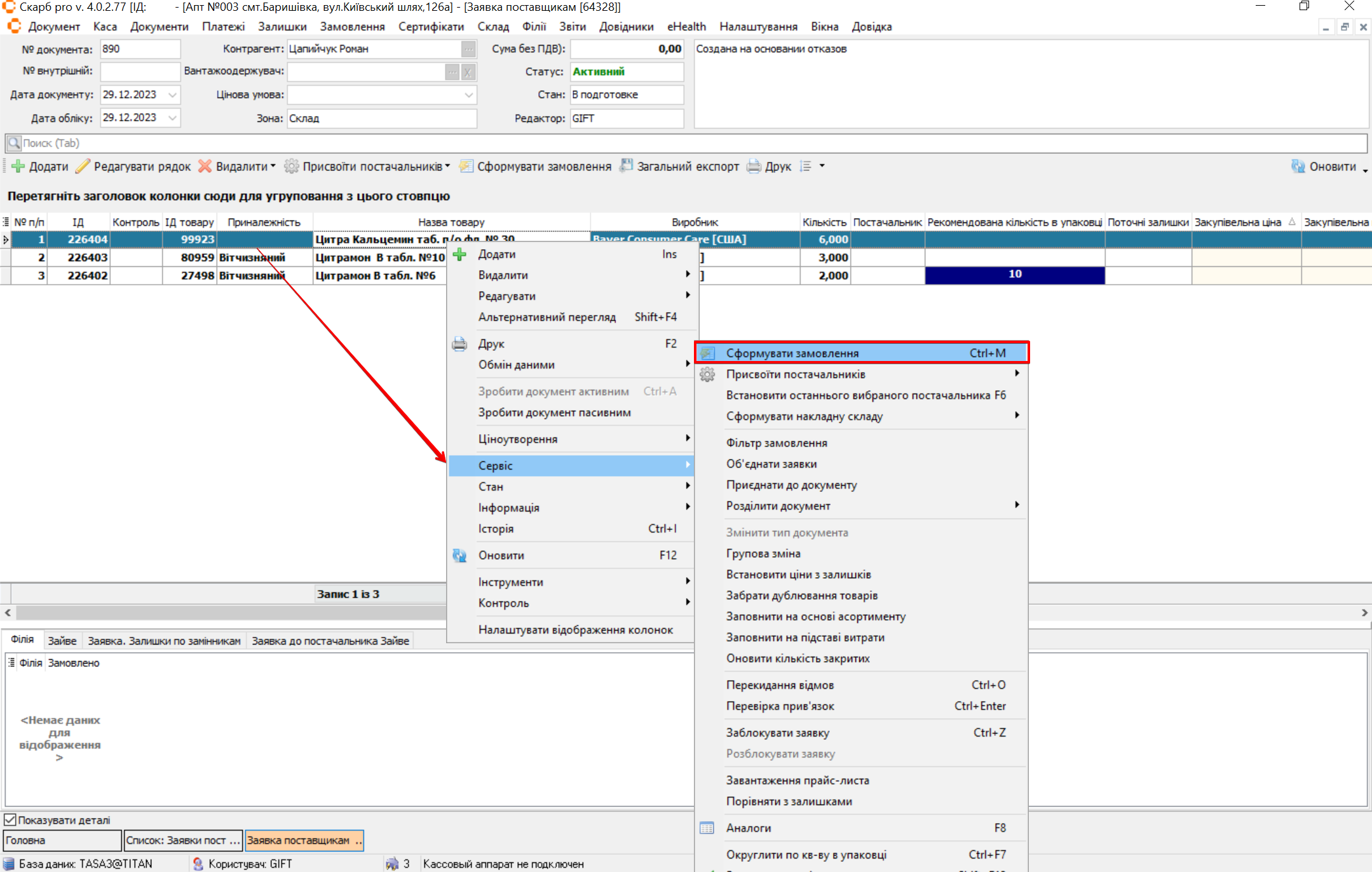Open the Дата обліку date dropdown
Screen dimensions: 1372x872
tap(172, 118)
